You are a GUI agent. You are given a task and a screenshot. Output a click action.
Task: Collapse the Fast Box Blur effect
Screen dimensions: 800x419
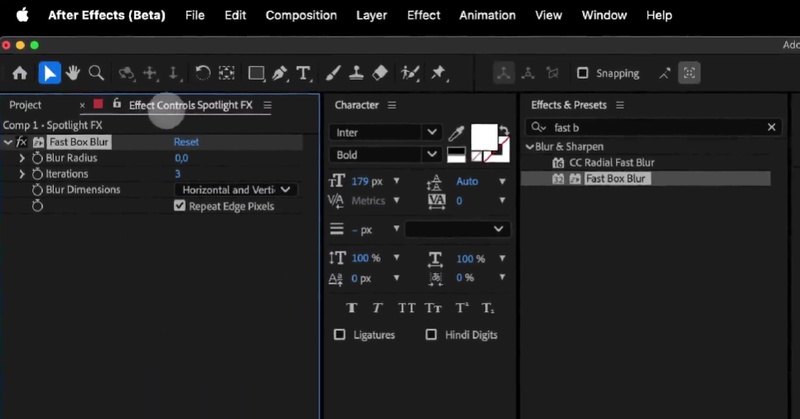[8, 142]
